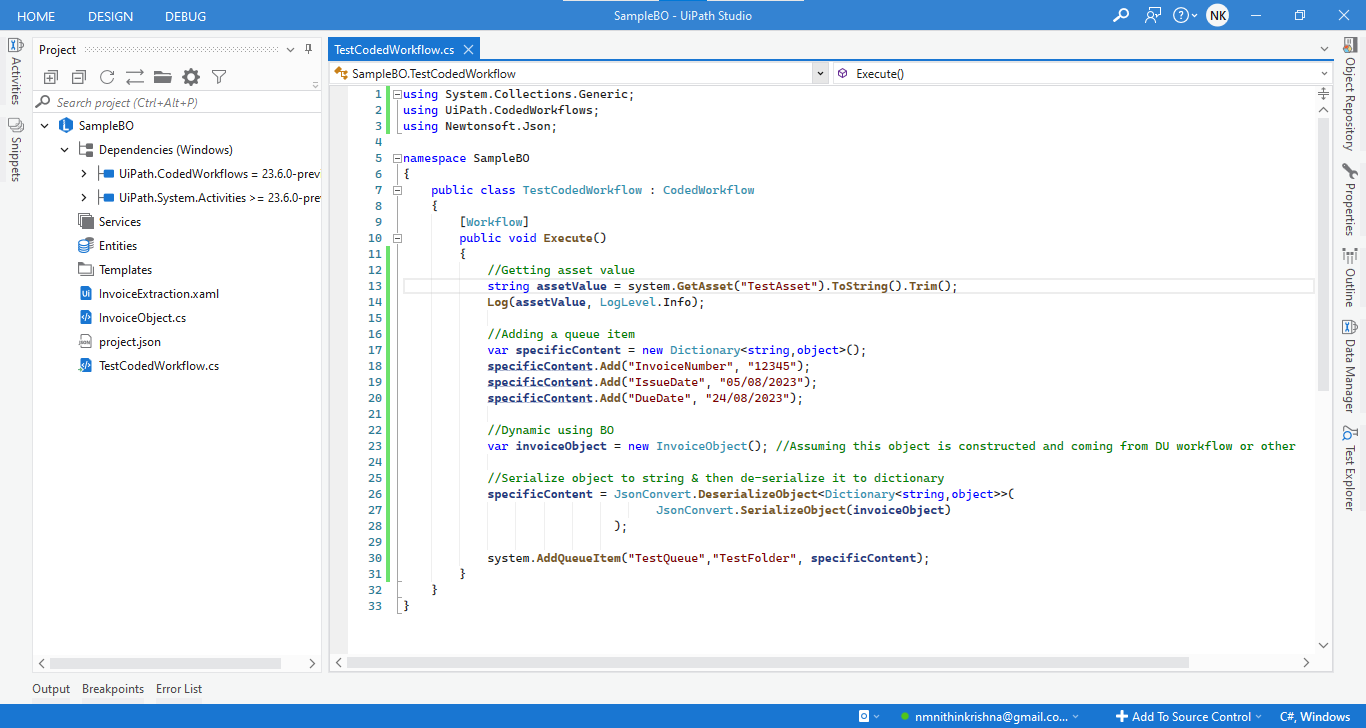This screenshot has height=728, width=1366.
Task: Open the Output panel tab
Action: pyautogui.click(x=51, y=689)
